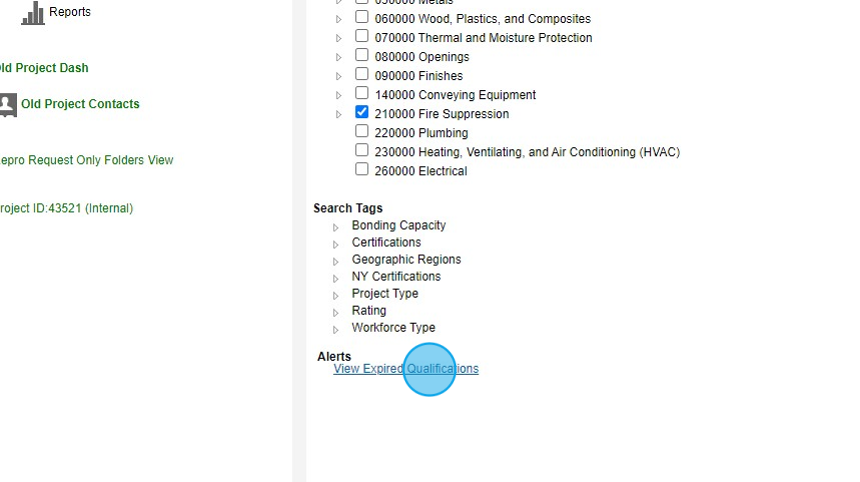Open Repro Request Only Folders View link

pos(86,160)
